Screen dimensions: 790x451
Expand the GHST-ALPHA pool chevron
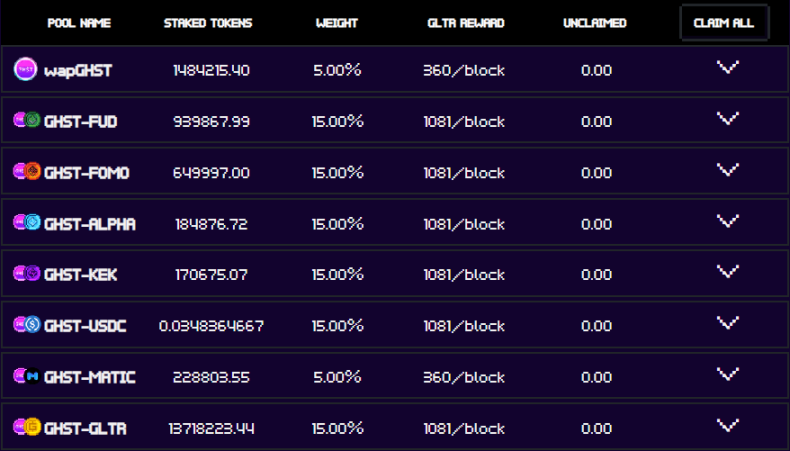click(x=728, y=221)
